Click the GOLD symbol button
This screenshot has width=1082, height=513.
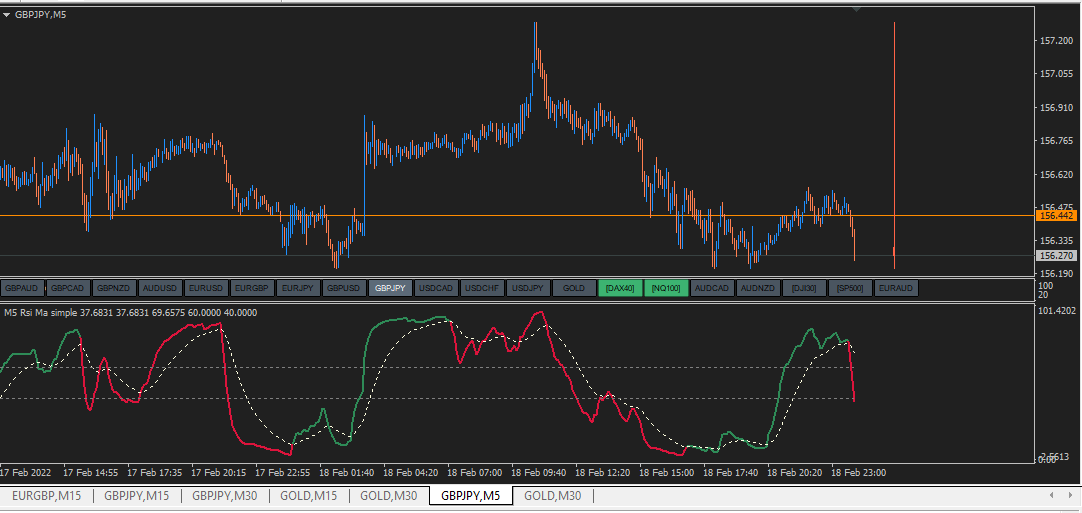click(574, 288)
